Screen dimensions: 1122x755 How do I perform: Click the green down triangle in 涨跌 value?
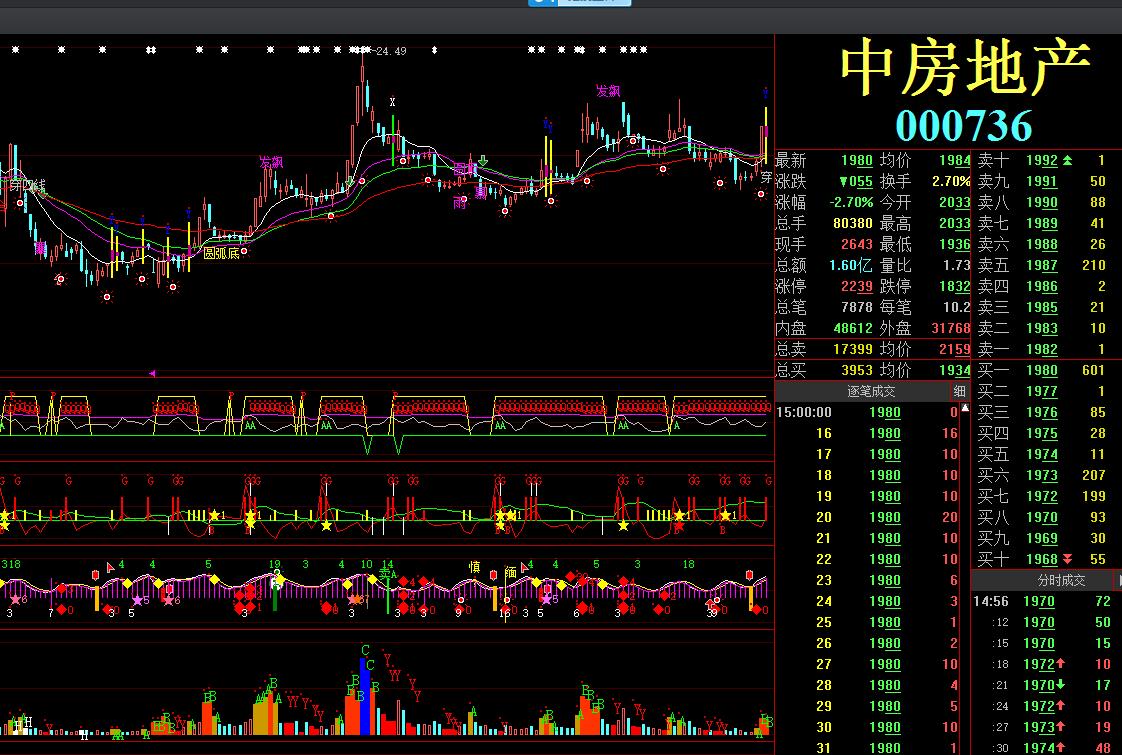pos(844,182)
